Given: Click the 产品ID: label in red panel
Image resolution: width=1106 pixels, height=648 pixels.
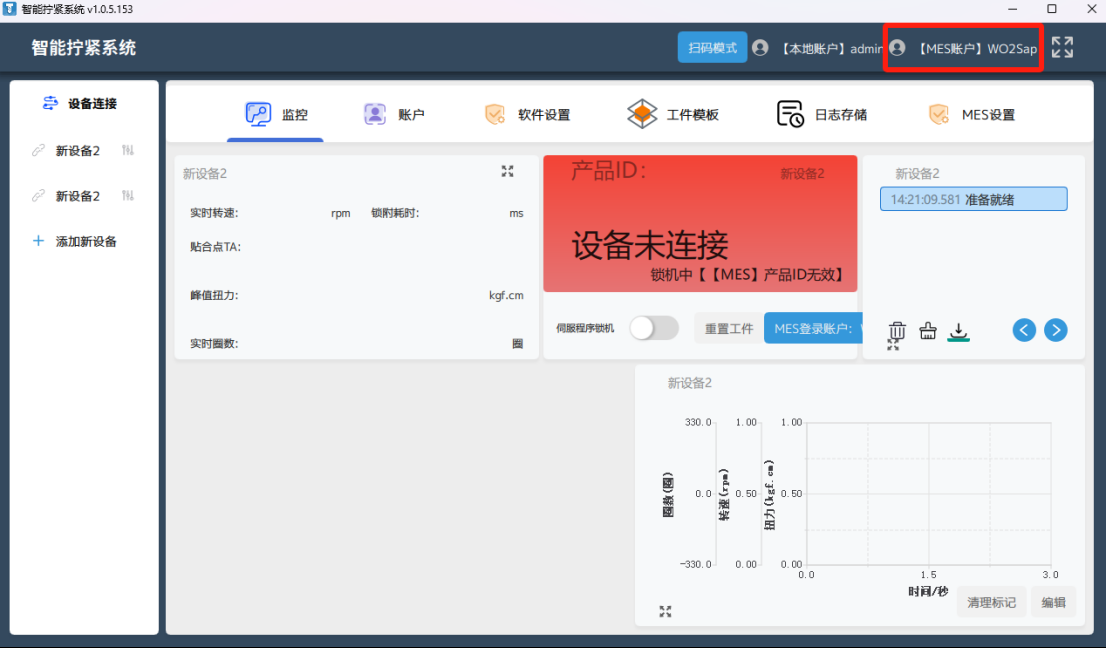Looking at the screenshot, I should [609, 171].
